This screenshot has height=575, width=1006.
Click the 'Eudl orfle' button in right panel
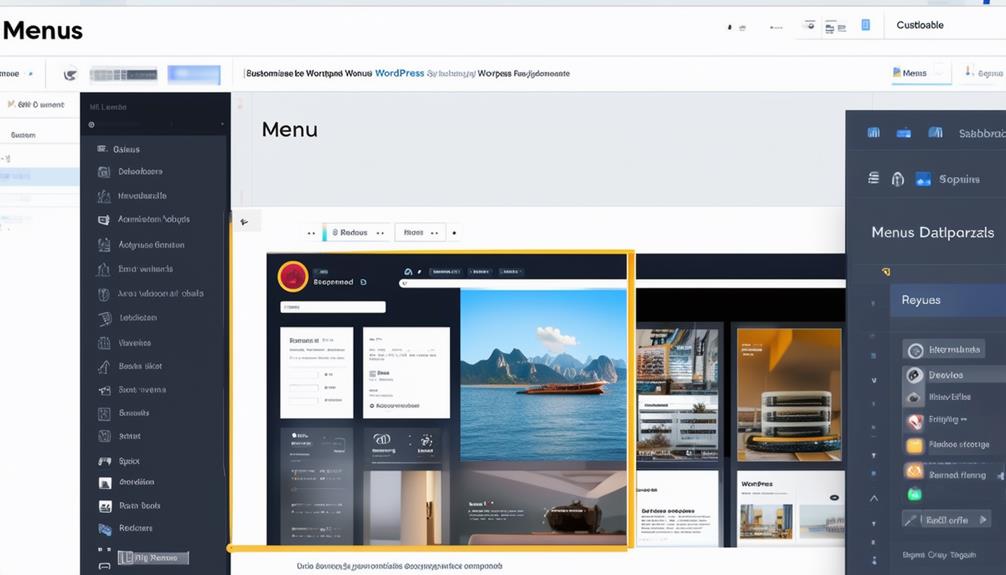tap(946, 520)
